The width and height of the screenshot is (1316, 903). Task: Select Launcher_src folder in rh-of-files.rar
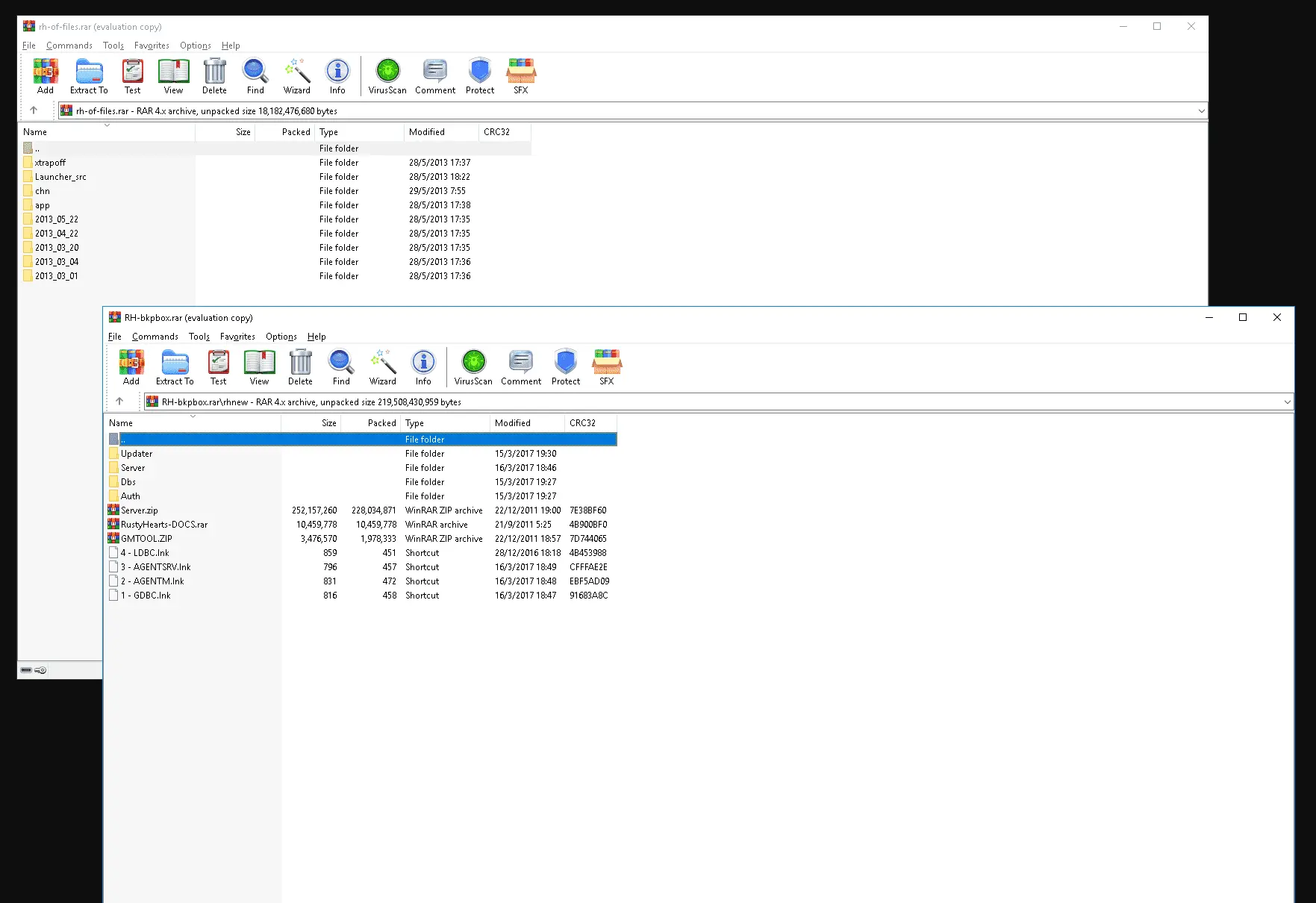[x=276, y=177]
